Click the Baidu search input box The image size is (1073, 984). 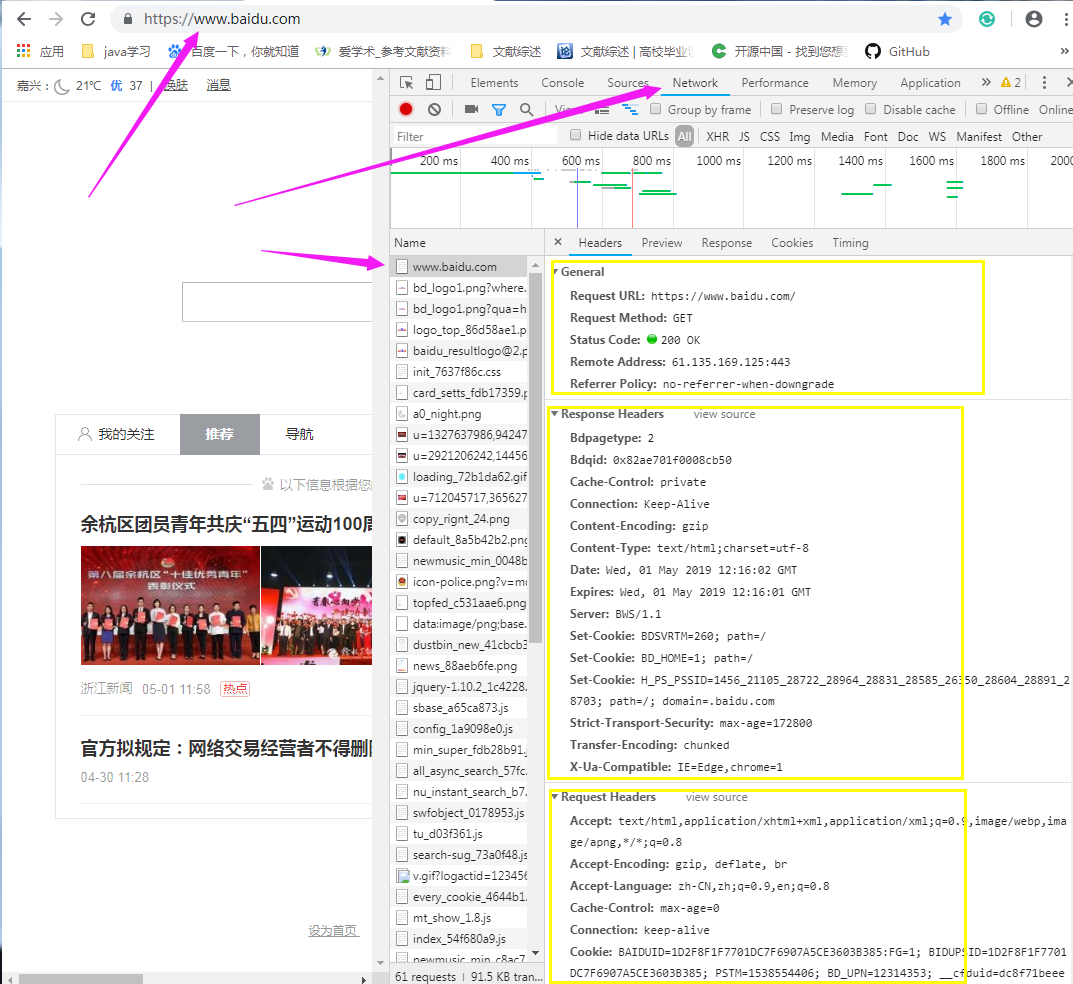click(x=277, y=302)
